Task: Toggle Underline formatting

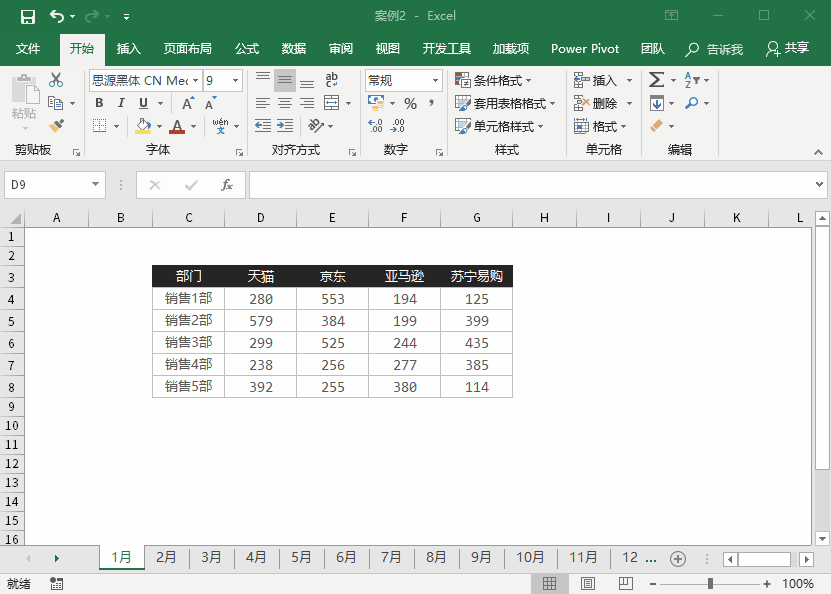Action: pyautogui.click(x=143, y=103)
